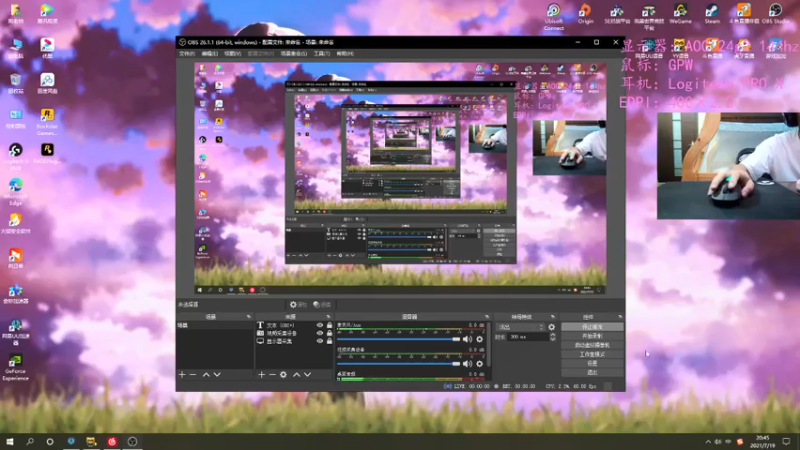Image resolution: width=800 pixels, height=450 pixels.
Task: Adjust transition duration stepper arrows
Action: click(553, 337)
